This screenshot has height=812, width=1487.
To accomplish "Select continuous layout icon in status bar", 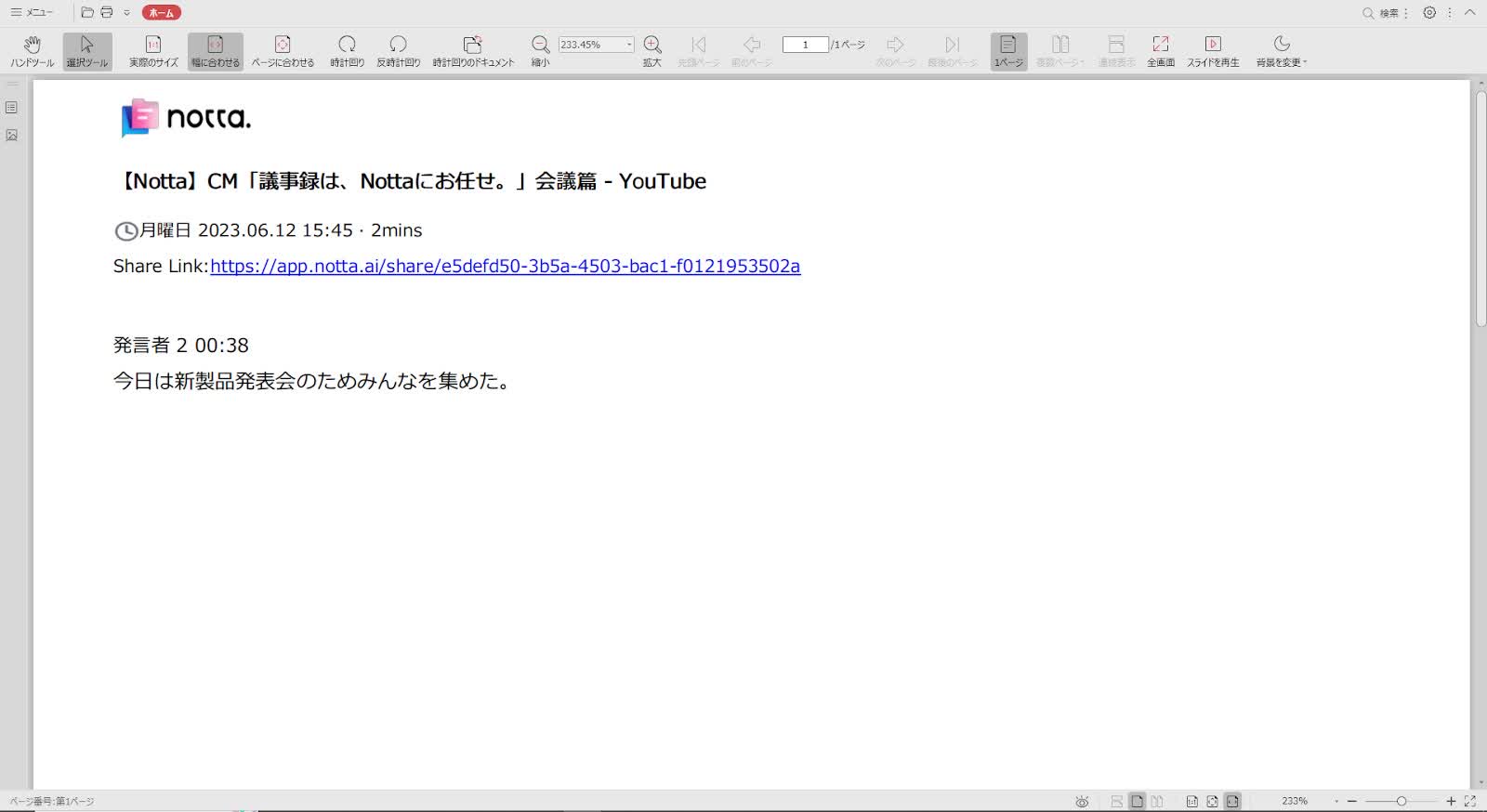I will 1117,801.
